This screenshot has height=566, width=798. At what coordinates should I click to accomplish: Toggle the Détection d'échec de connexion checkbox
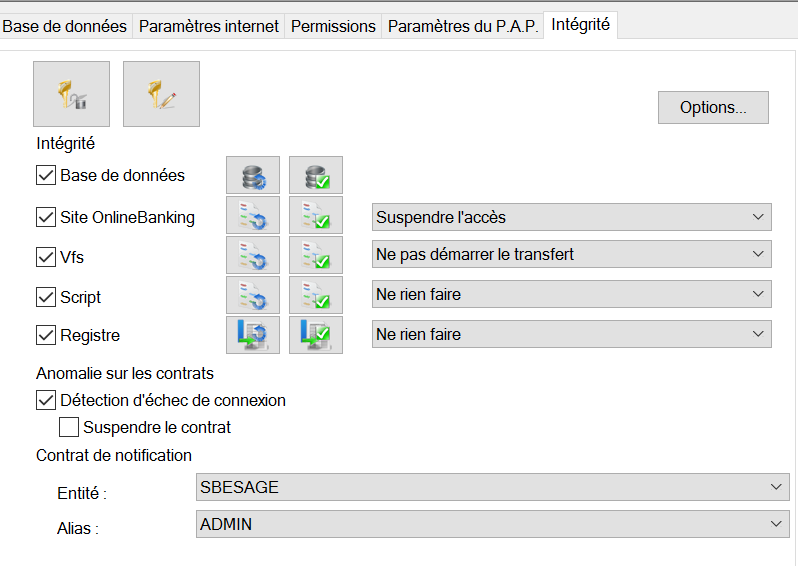click(46, 400)
